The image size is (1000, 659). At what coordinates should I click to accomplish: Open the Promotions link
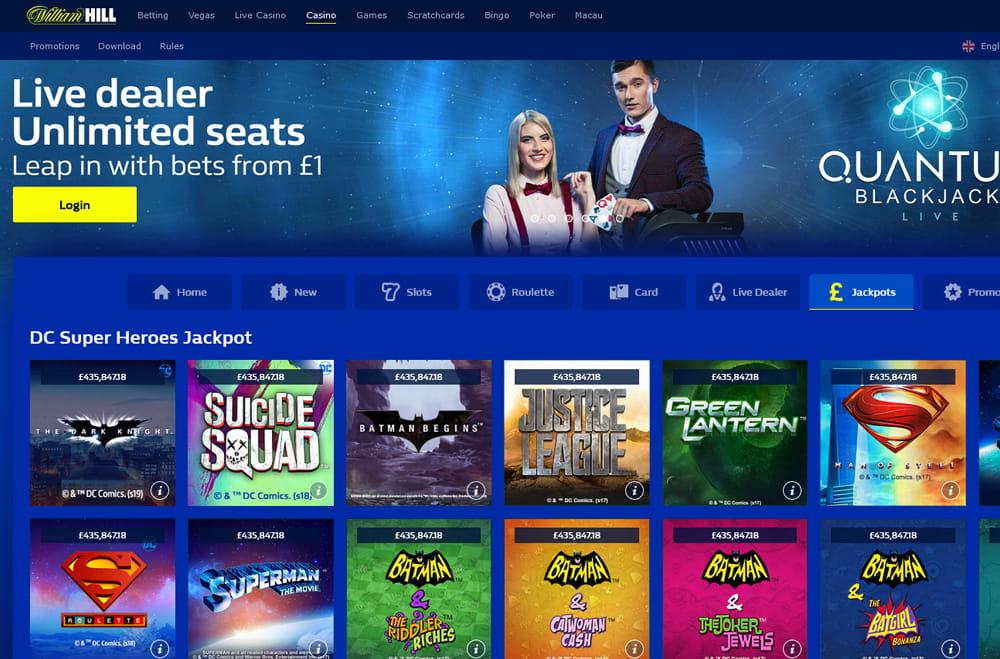pos(55,46)
